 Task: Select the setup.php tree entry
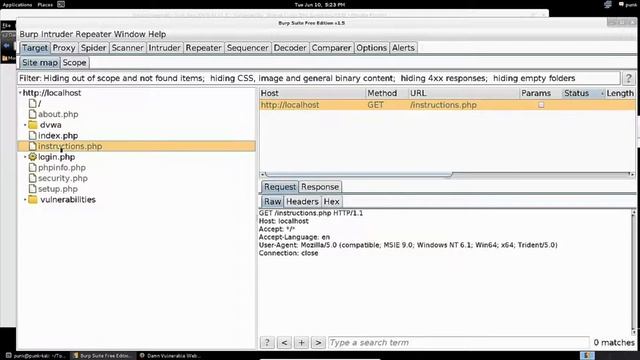[58, 189]
